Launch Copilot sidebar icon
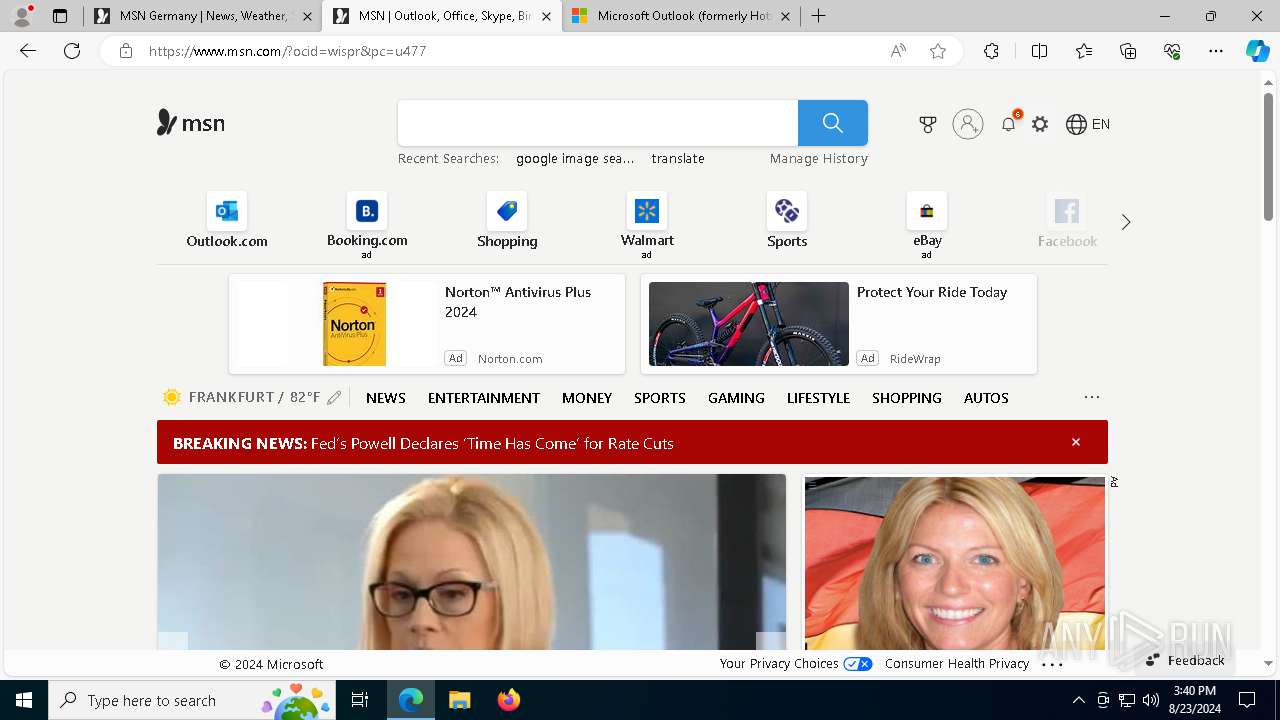 (1257, 51)
